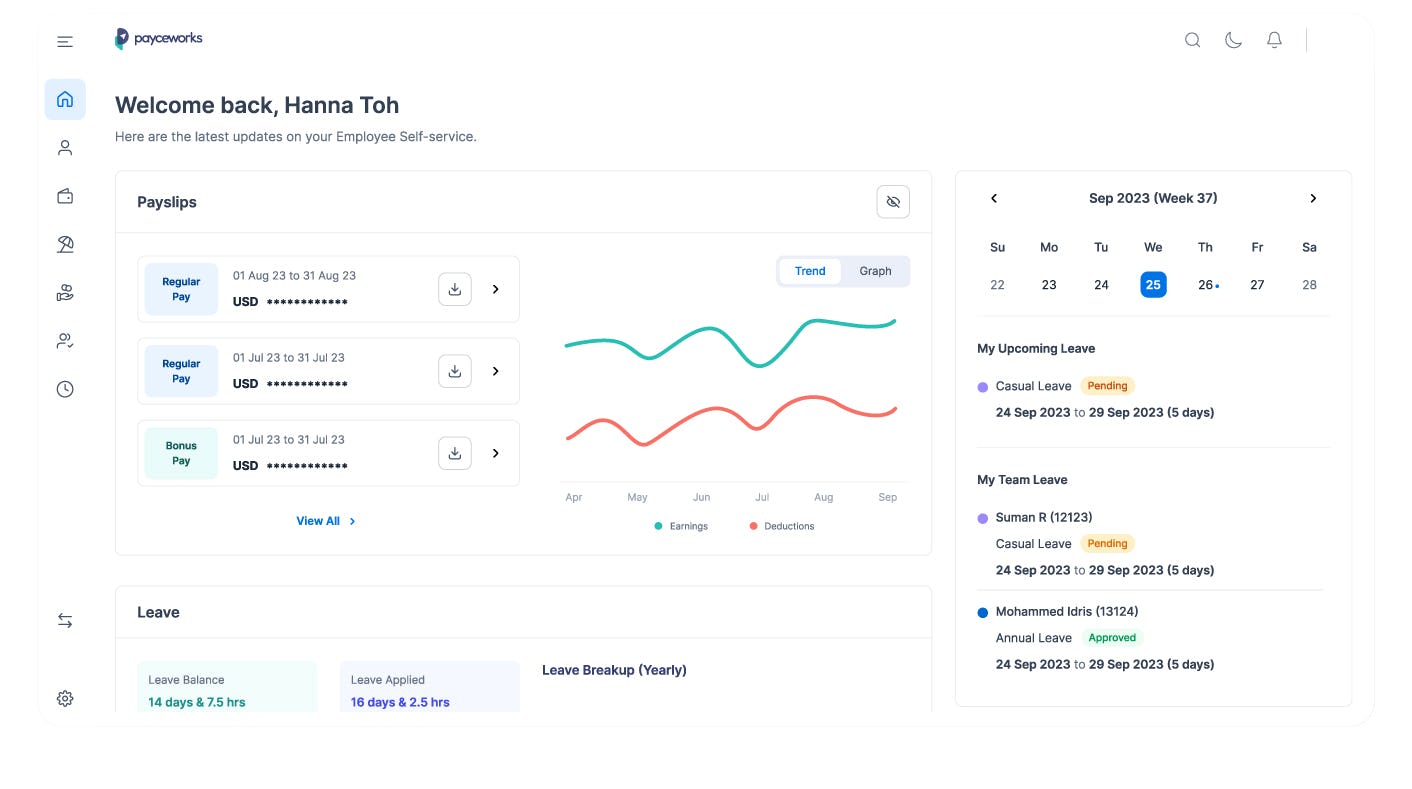Go to next week in calendar
Screen dimensions: 1412x789
(x=1313, y=198)
